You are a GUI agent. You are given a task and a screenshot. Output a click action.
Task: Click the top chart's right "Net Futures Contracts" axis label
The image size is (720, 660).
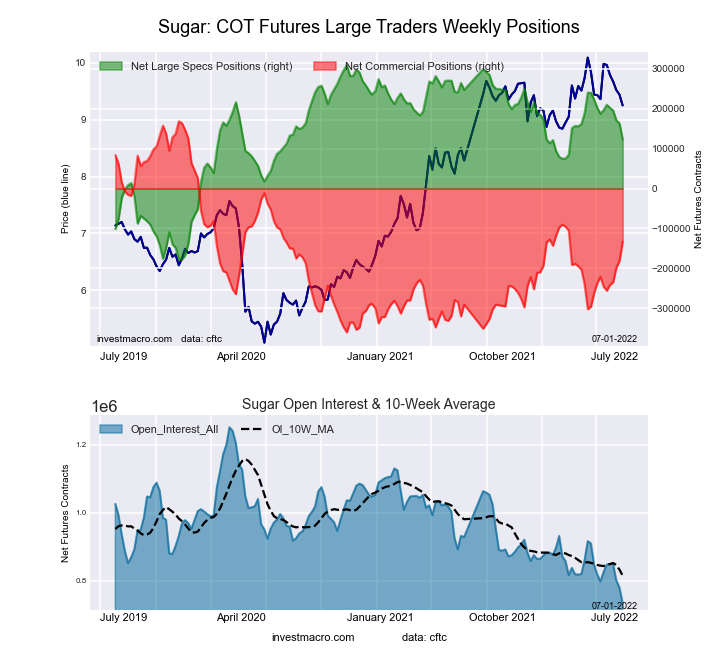pyautogui.click(x=698, y=199)
